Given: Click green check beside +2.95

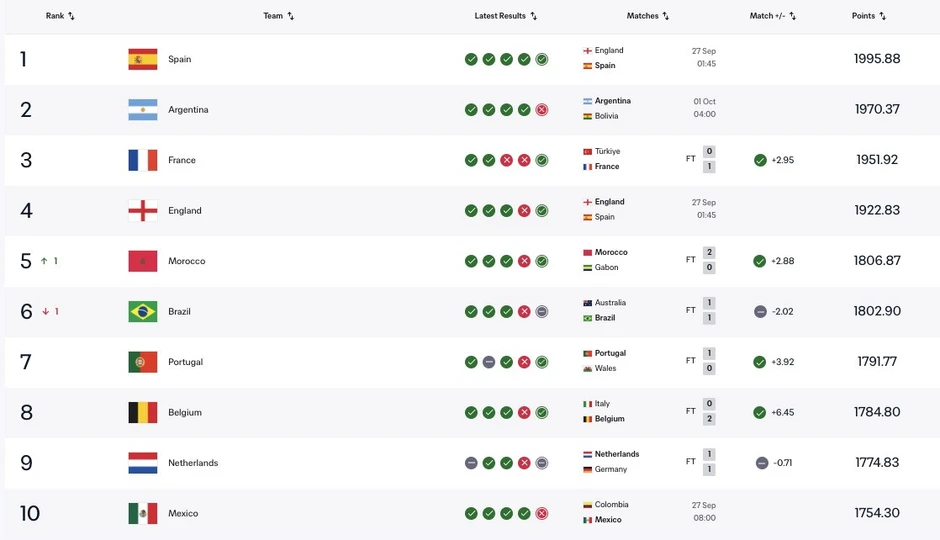Looking at the screenshot, I should pyautogui.click(x=760, y=160).
